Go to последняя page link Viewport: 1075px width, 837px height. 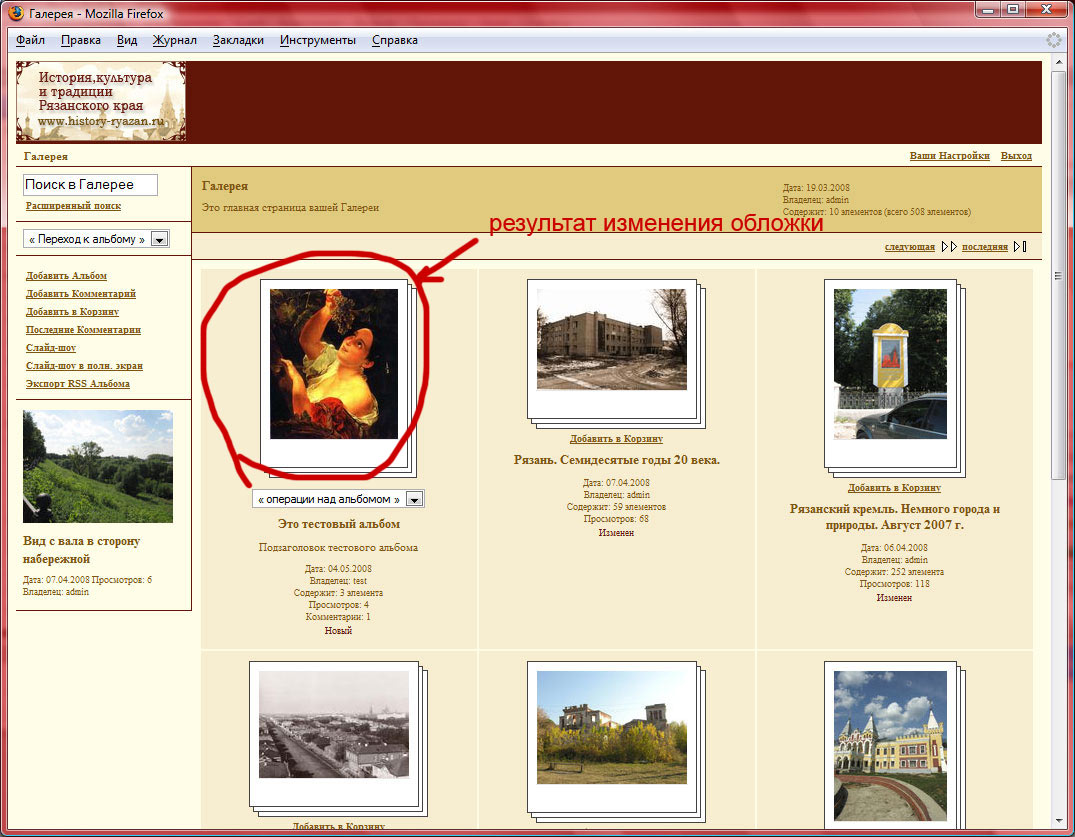(x=985, y=247)
